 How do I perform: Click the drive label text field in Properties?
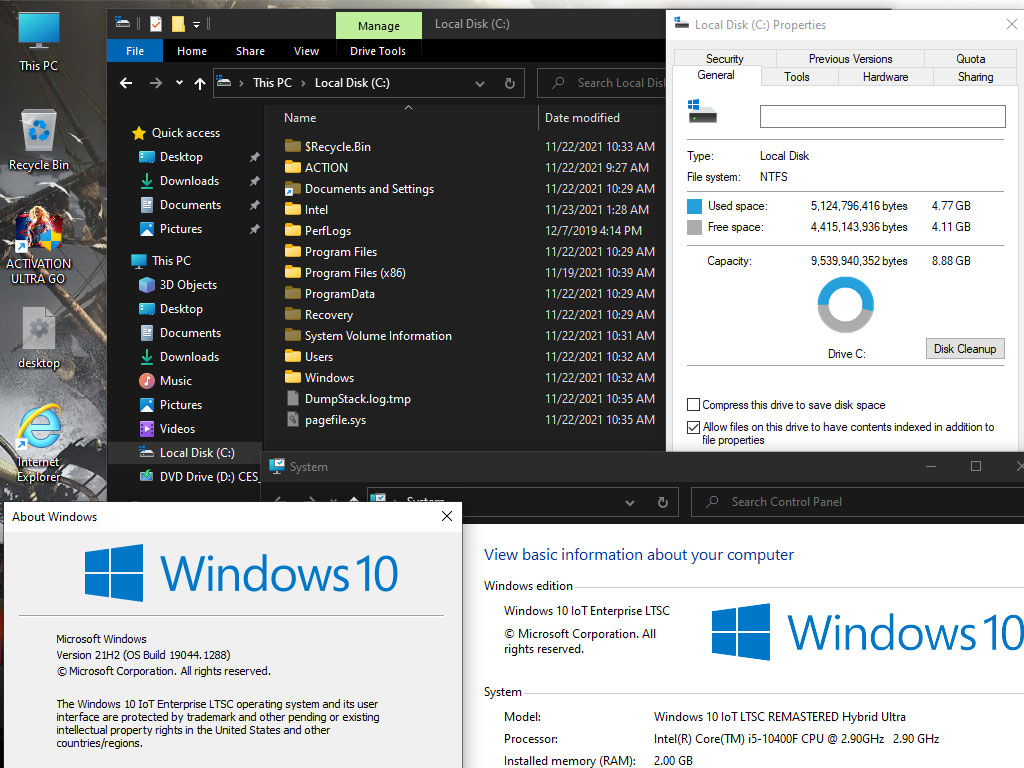(x=882, y=116)
